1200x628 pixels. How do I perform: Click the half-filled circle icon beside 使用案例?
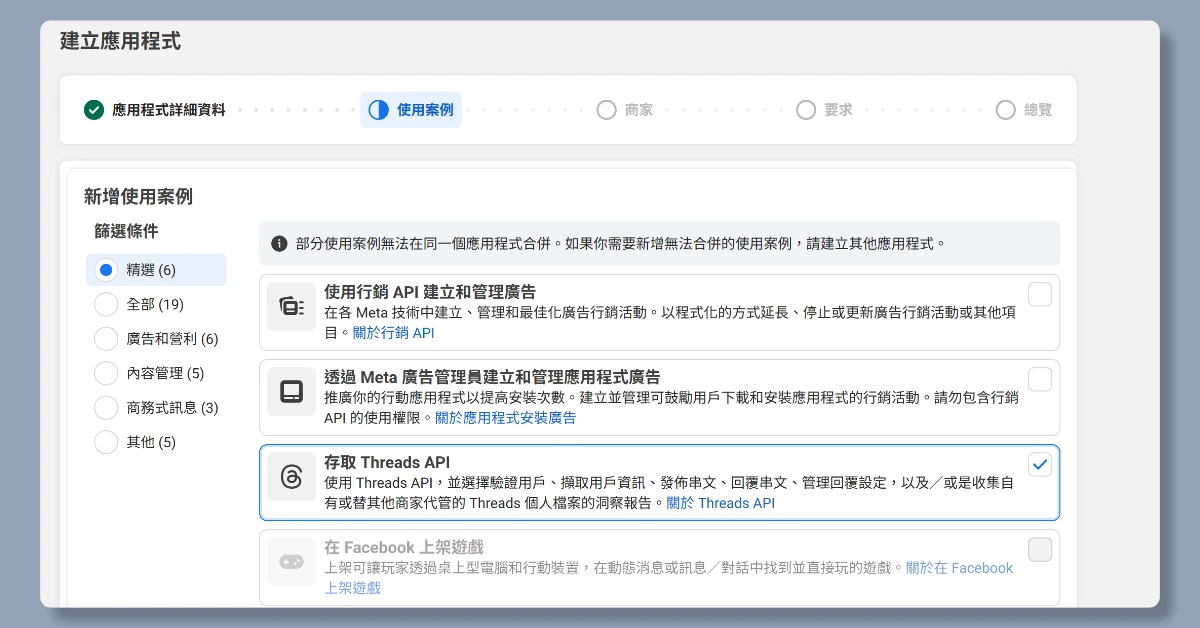378,110
